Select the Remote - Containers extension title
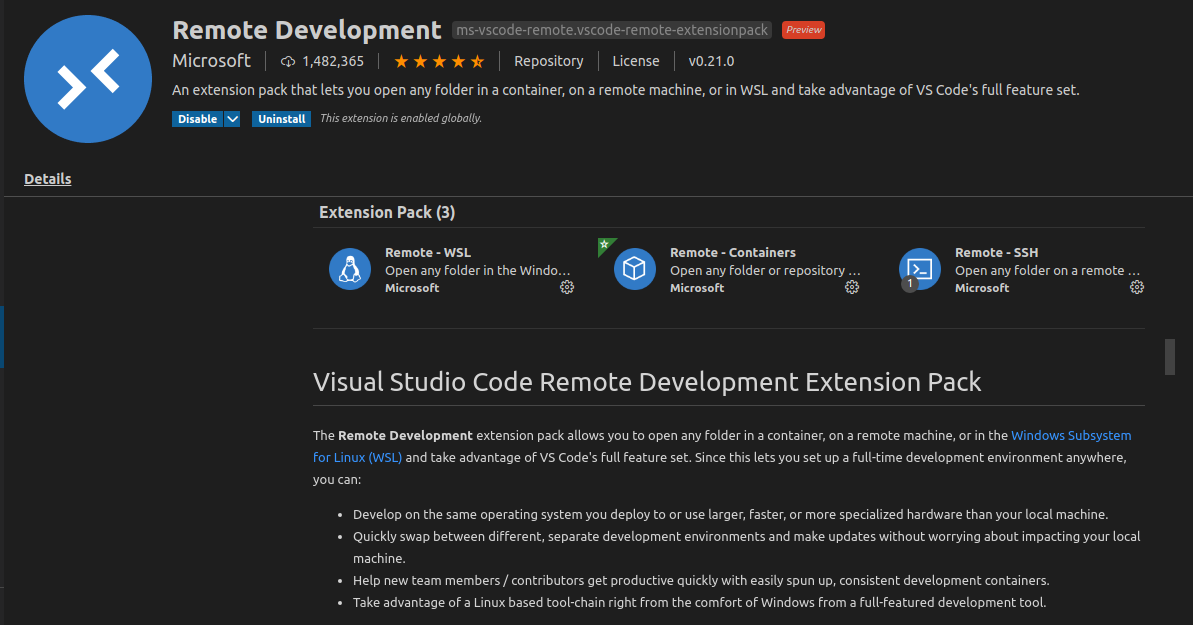Screen dimensions: 1193x625 tap(733, 253)
